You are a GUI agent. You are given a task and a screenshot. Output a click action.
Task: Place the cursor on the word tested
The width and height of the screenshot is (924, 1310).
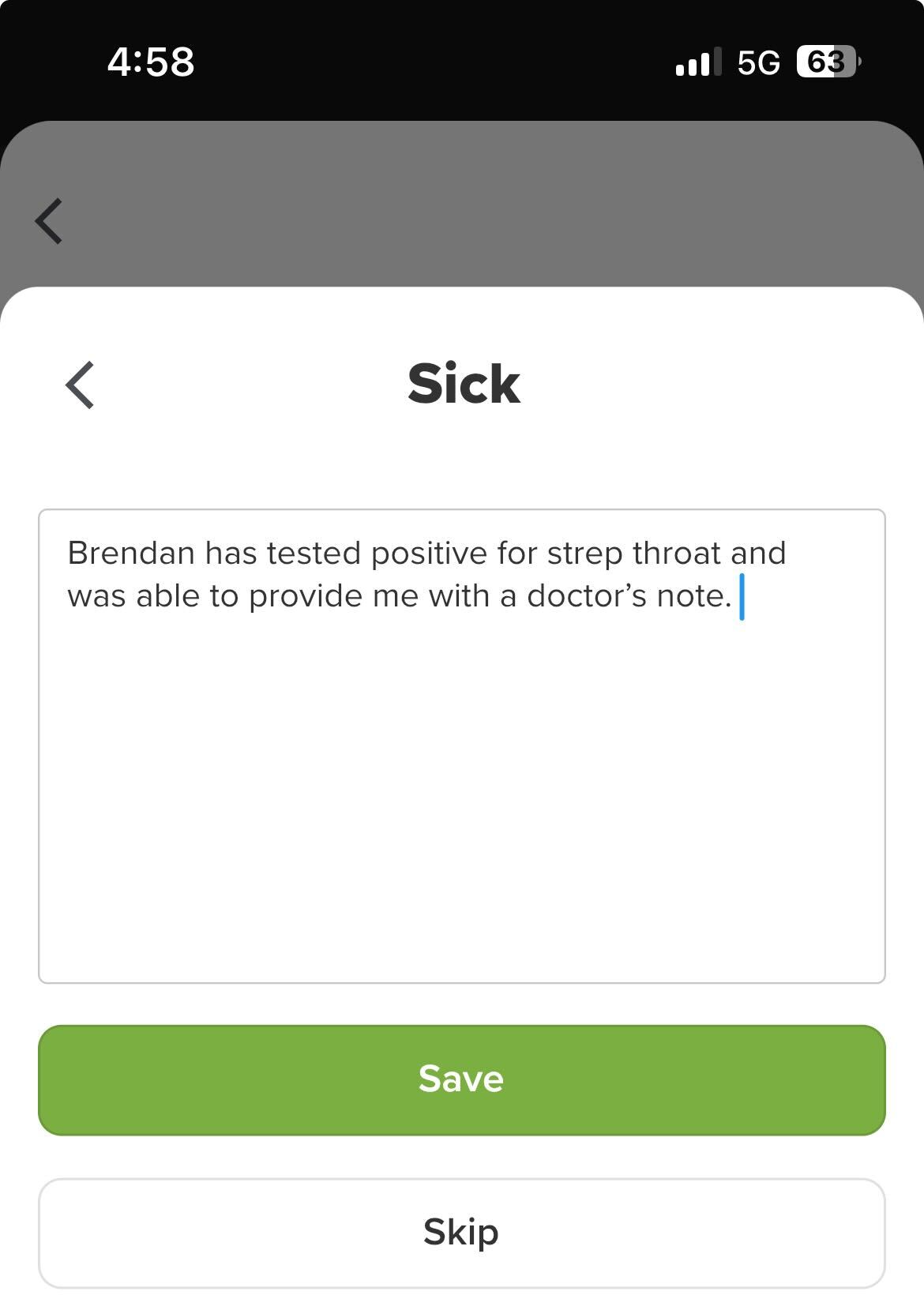(x=314, y=553)
